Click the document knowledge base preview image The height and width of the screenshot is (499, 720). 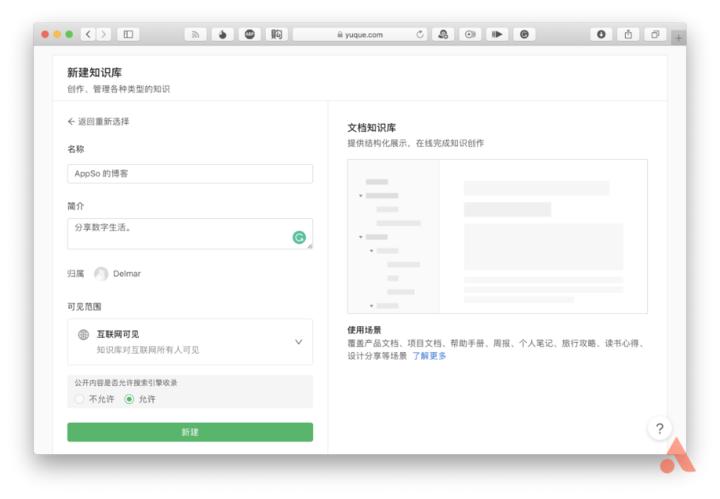(x=498, y=236)
